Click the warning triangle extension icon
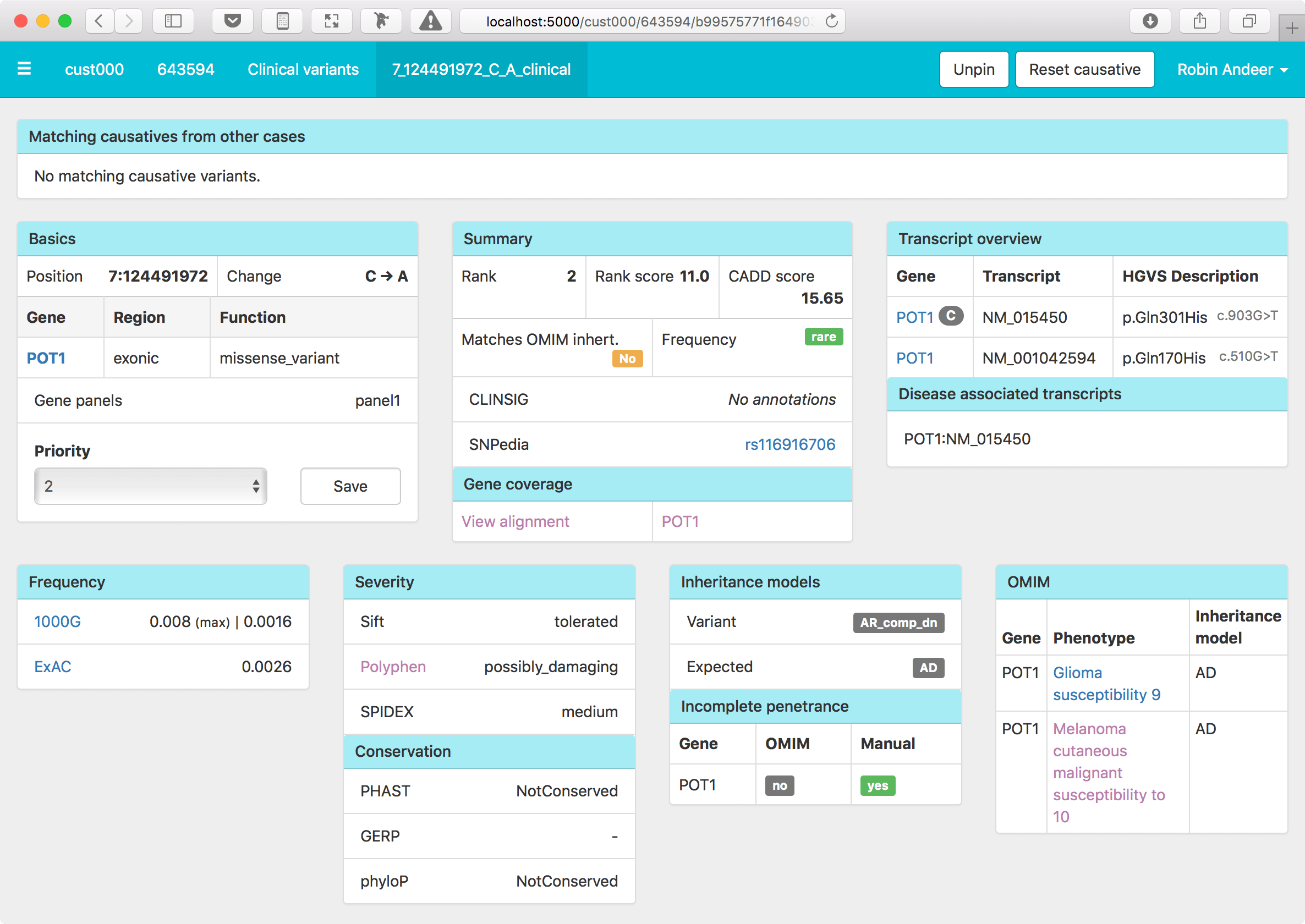1305x924 pixels. coord(430,21)
